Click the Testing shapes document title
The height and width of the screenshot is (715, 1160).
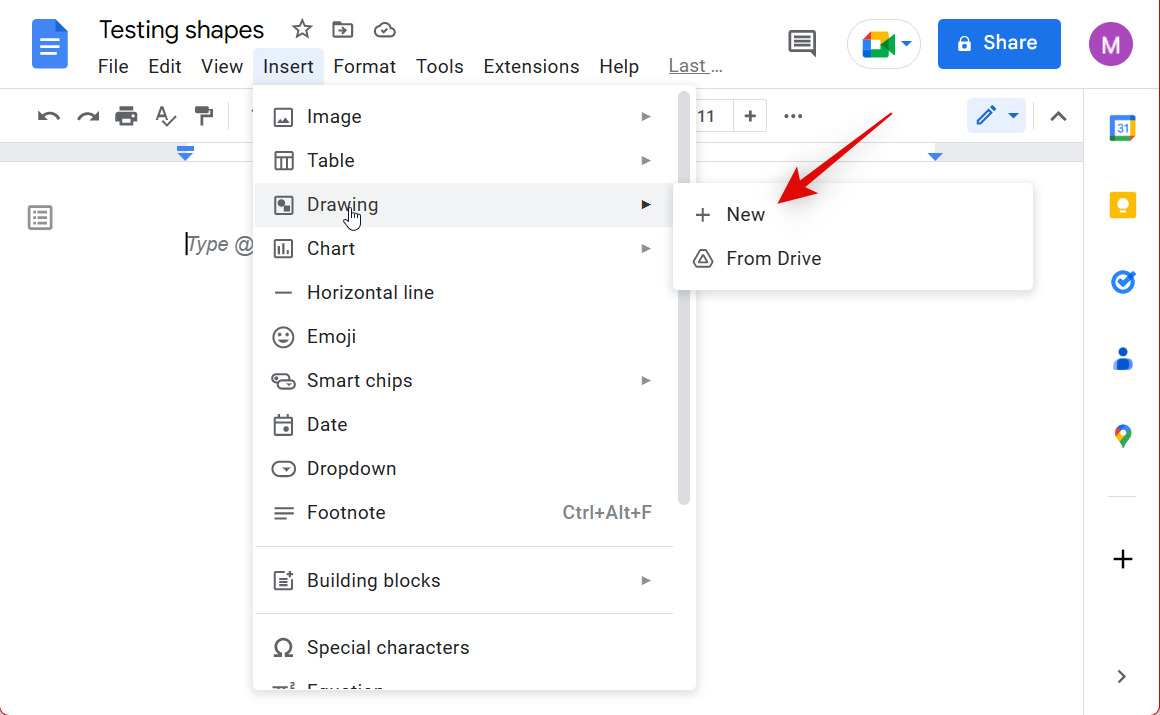click(181, 30)
